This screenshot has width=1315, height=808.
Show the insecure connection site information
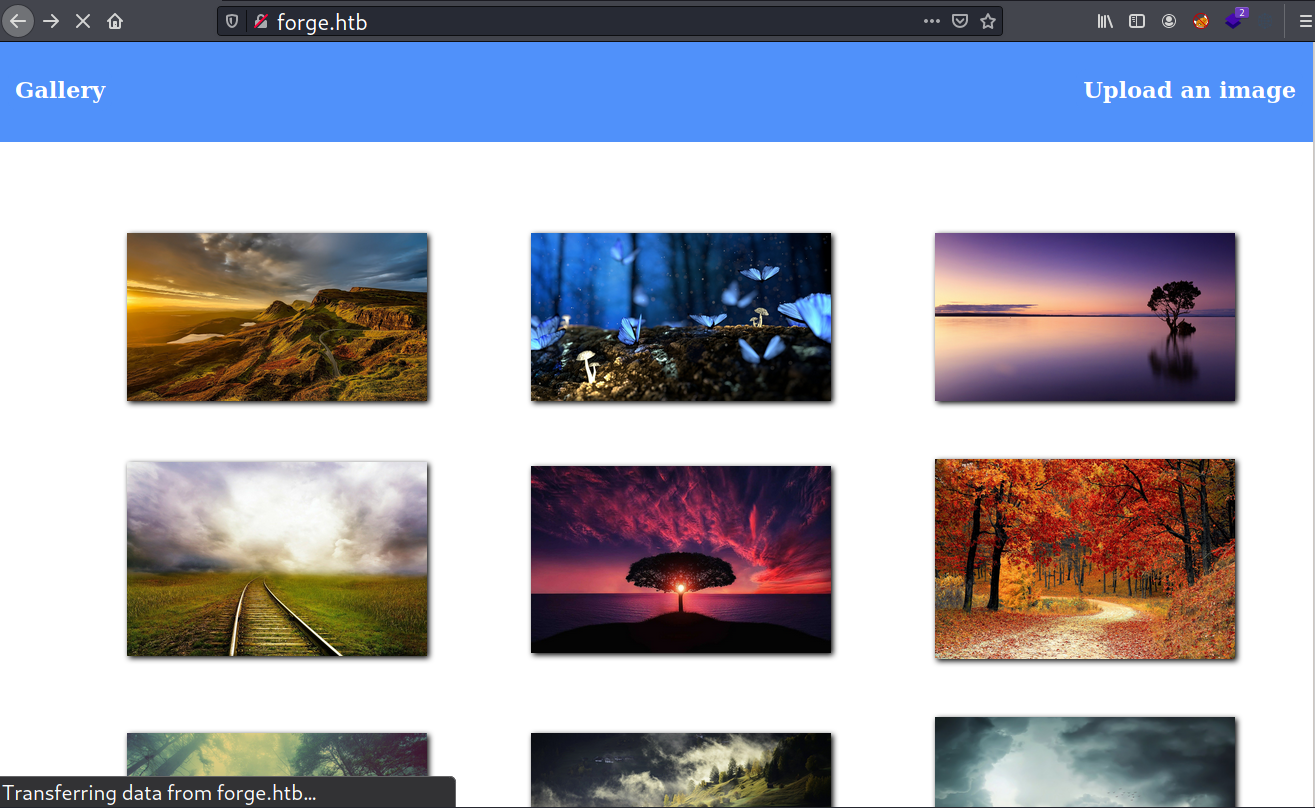tap(260, 21)
